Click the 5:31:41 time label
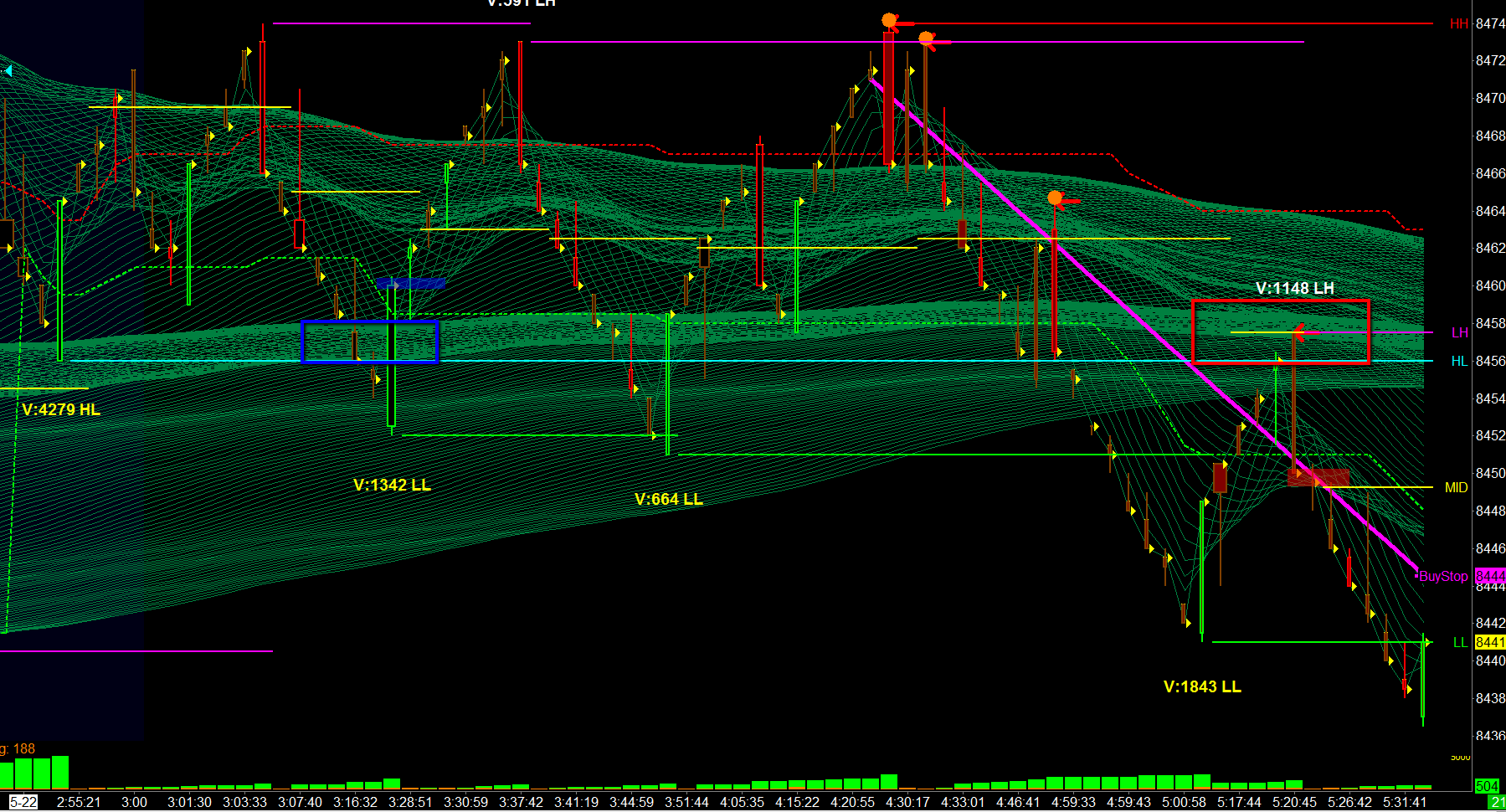The width and height of the screenshot is (1506, 812). tap(1405, 802)
